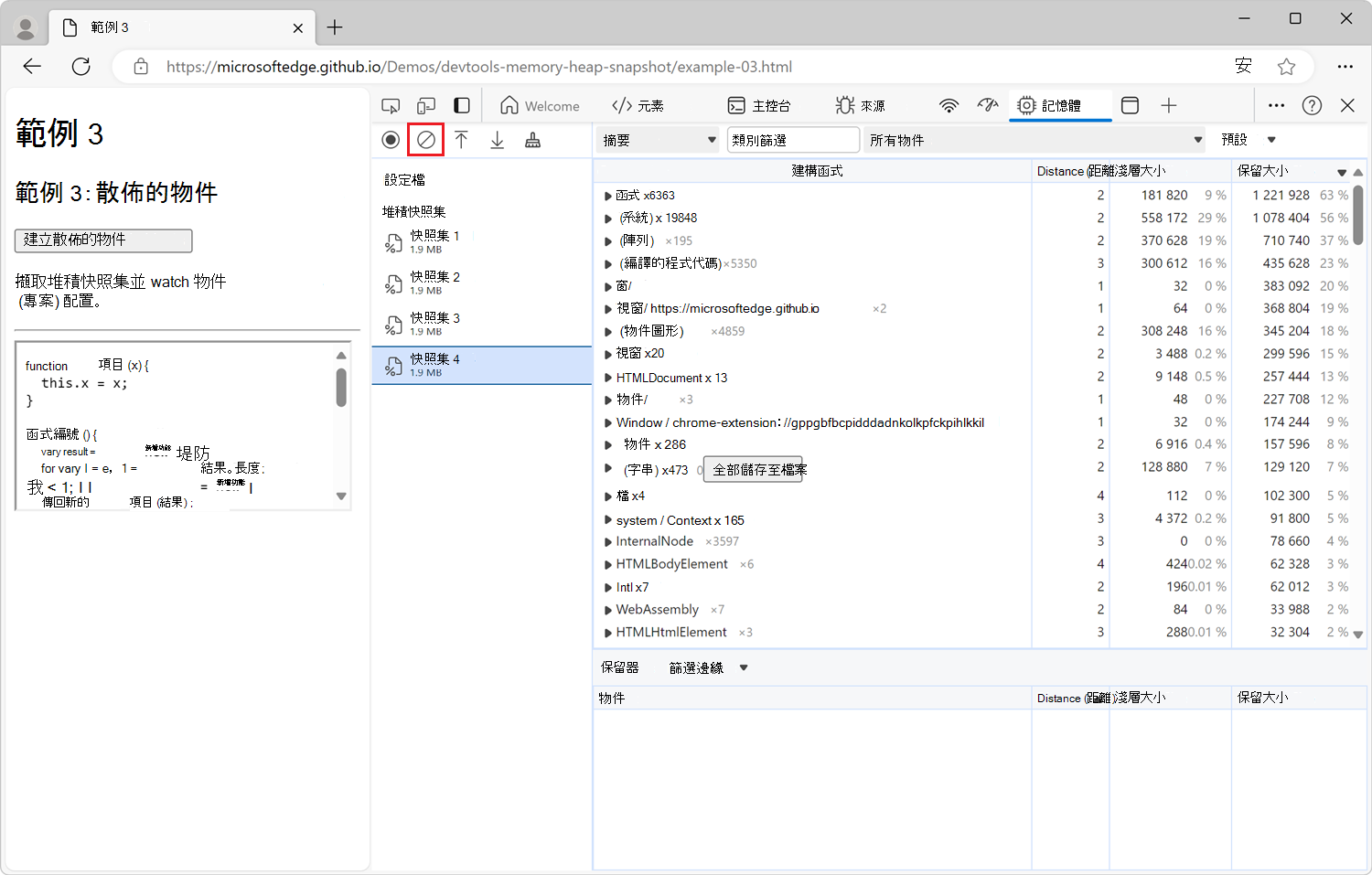1372x875 pixels.
Task: Switch to the 主控台 tab
Action: 759,106
